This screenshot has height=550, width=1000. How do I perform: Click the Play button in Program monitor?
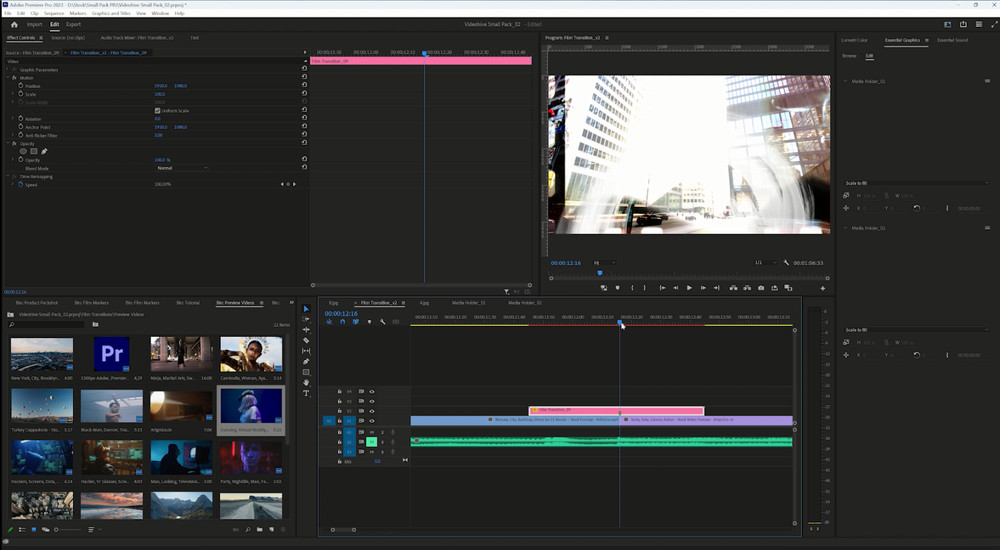point(689,288)
